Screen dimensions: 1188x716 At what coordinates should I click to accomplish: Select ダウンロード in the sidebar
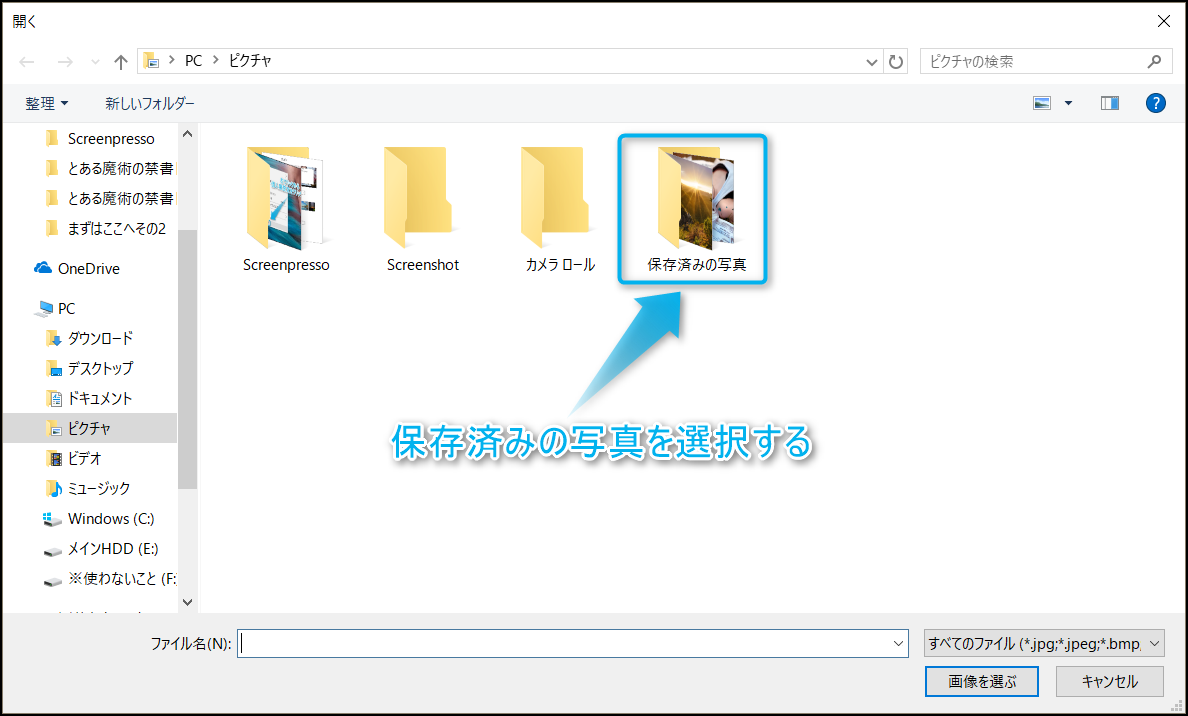click(100, 338)
